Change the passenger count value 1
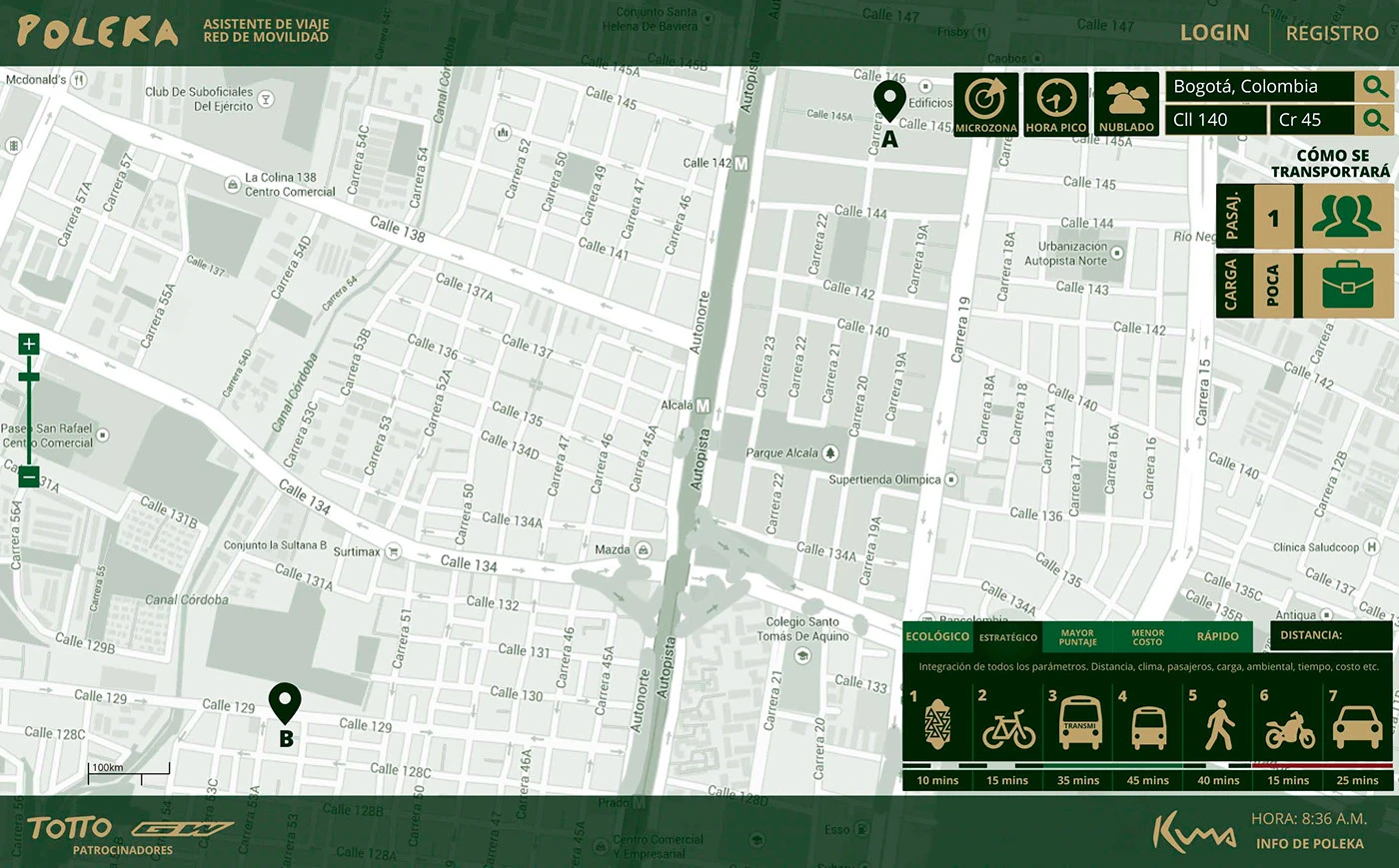Screen dimensions: 1399x868 [1273, 217]
